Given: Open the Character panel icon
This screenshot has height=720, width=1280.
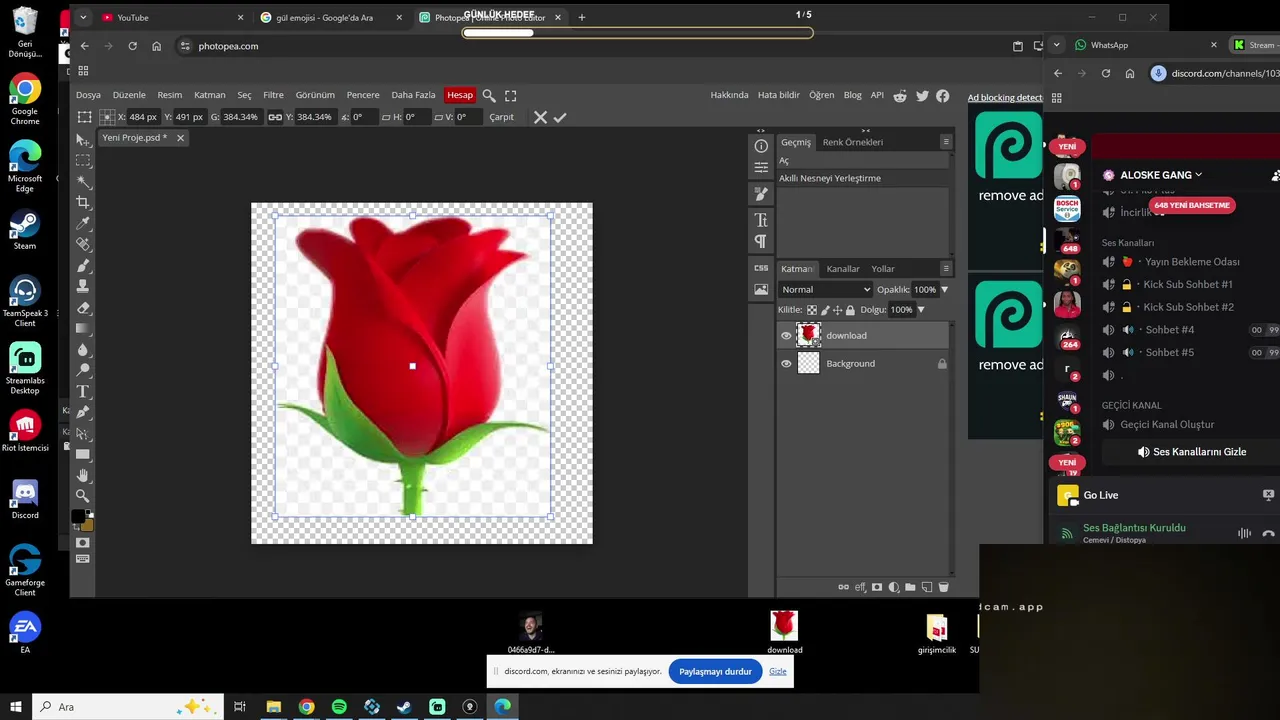Looking at the screenshot, I should [x=761, y=220].
